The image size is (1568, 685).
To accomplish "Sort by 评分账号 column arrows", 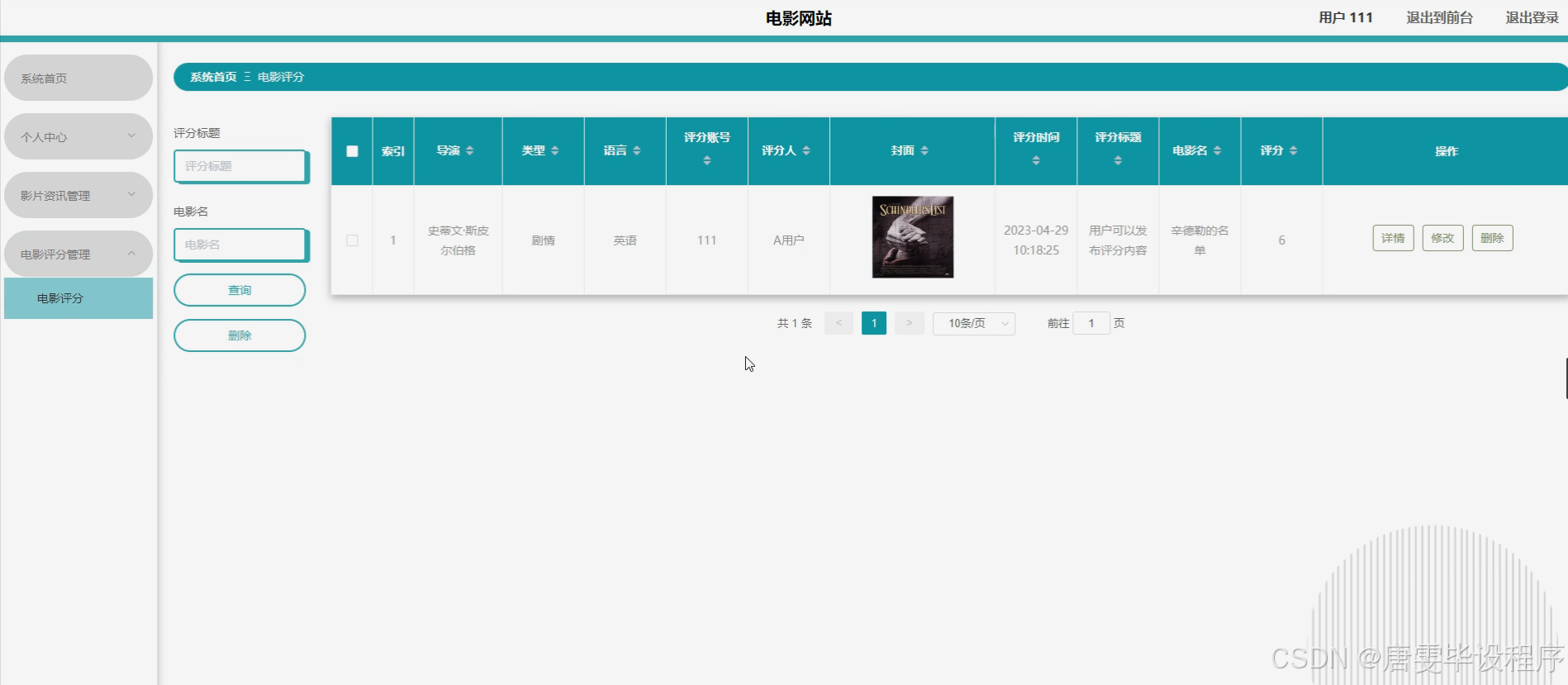I will pyautogui.click(x=707, y=160).
